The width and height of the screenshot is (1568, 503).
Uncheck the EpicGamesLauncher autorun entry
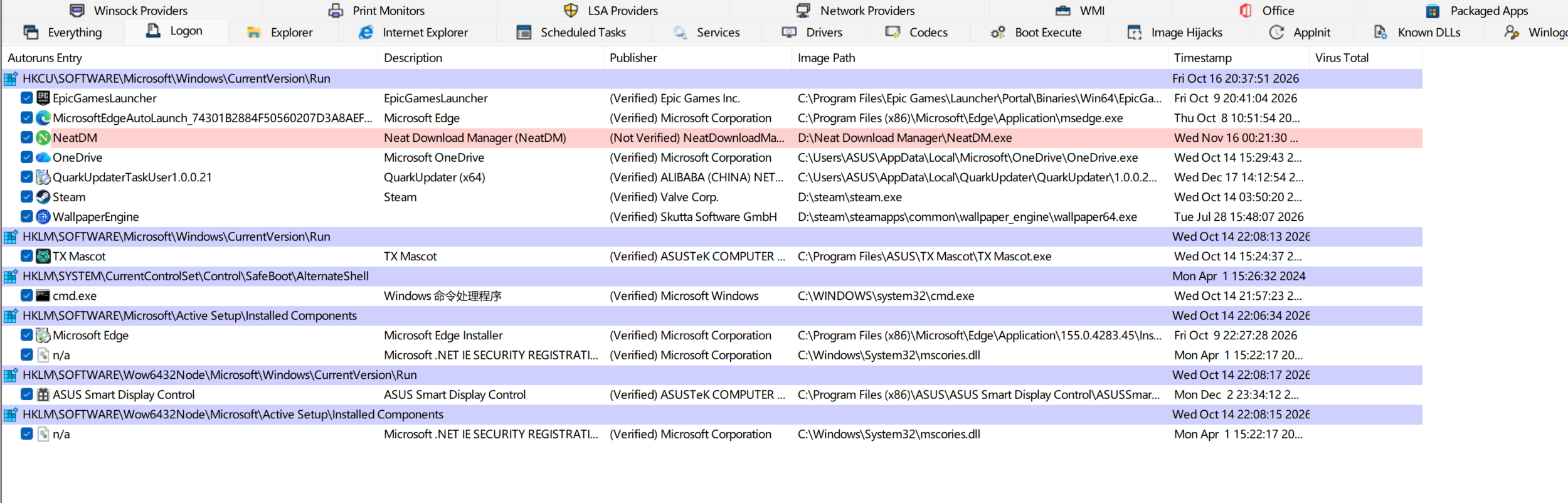coord(26,98)
